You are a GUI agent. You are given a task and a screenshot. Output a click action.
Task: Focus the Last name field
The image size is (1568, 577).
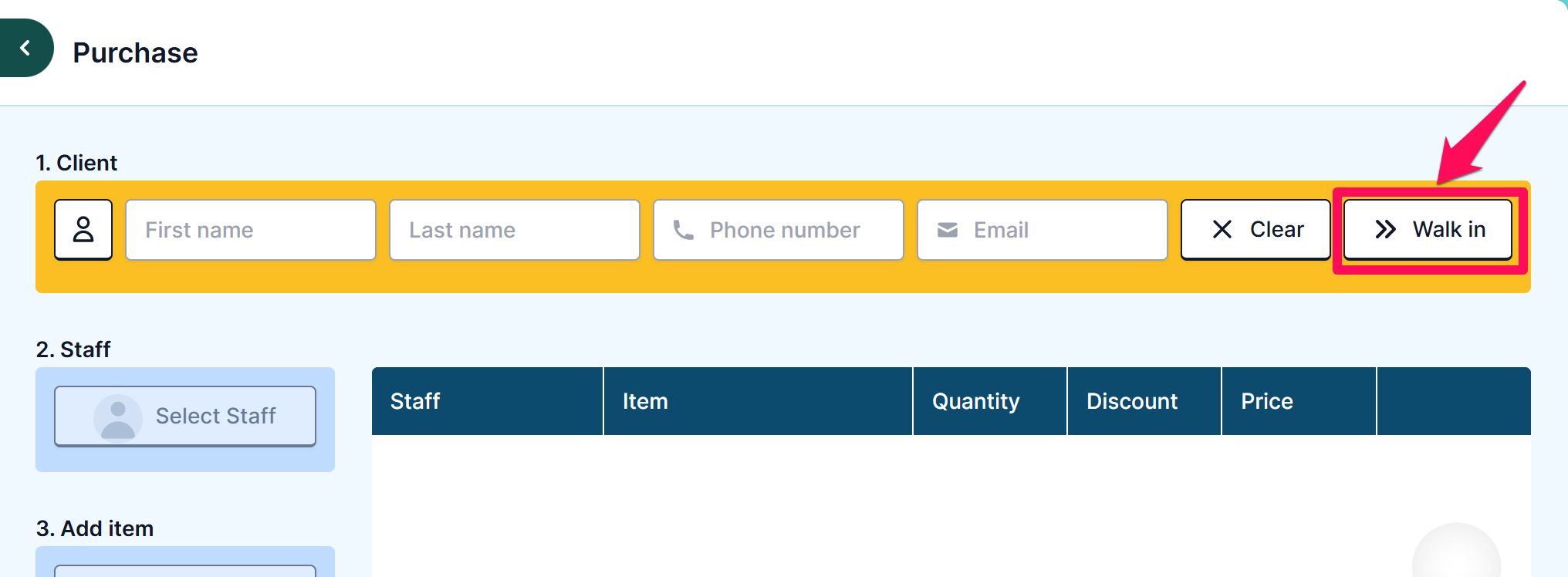[x=515, y=230]
